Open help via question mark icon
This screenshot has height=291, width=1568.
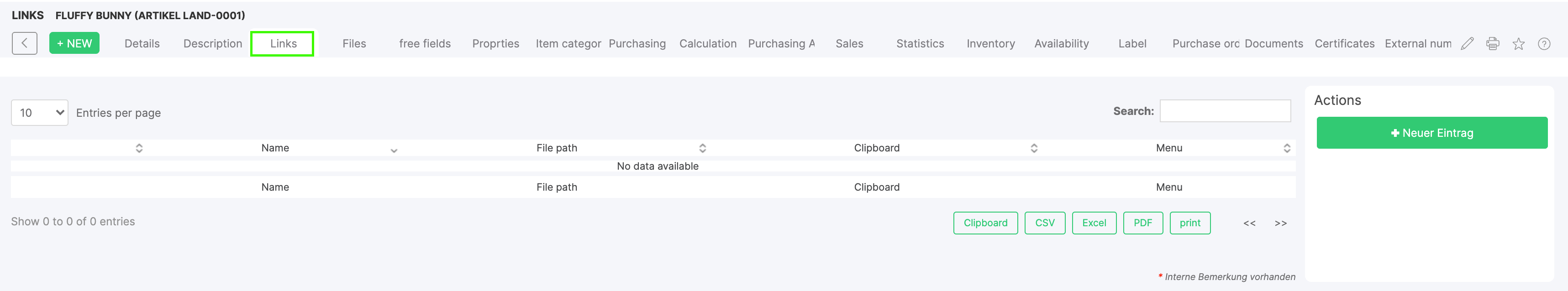tap(1544, 44)
